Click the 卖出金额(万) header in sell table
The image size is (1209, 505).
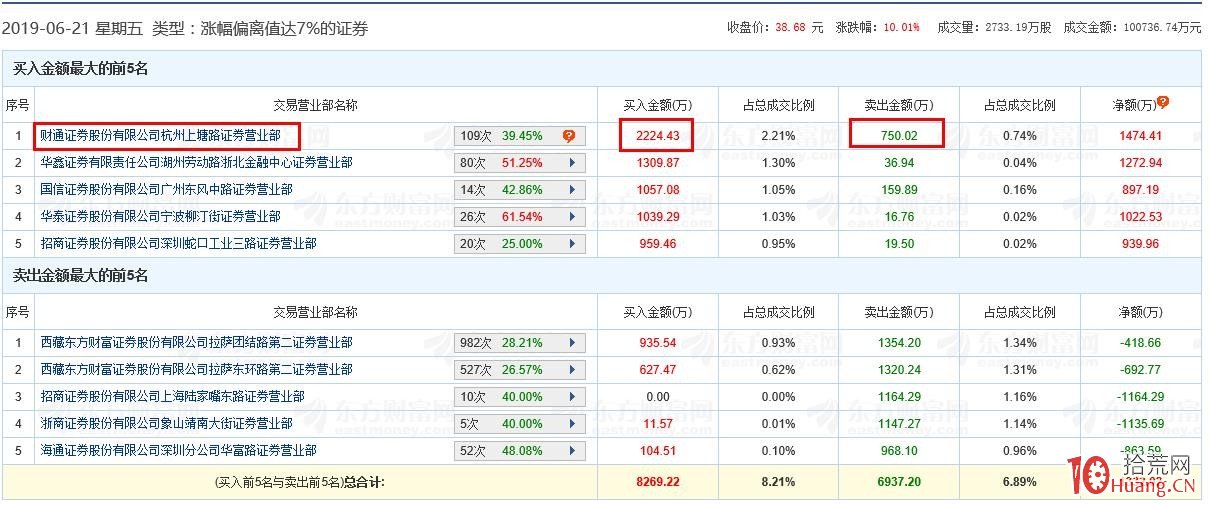pyautogui.click(x=897, y=313)
